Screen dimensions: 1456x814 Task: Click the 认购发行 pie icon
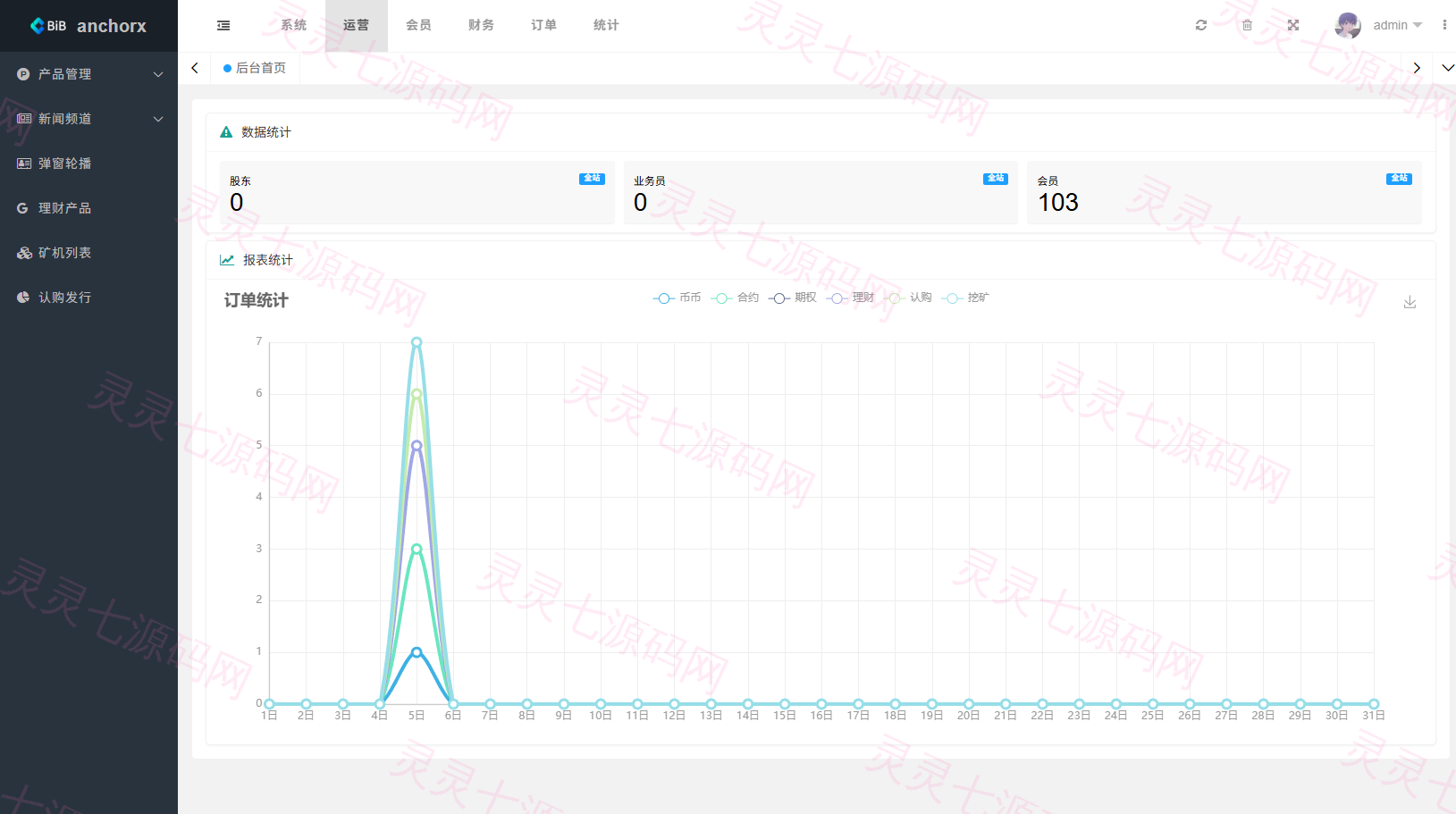click(23, 298)
